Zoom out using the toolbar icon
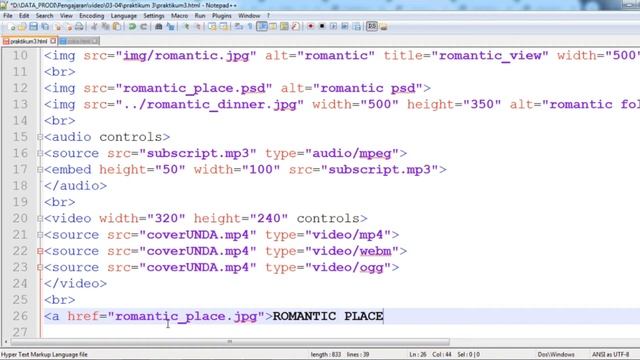 coord(198,27)
